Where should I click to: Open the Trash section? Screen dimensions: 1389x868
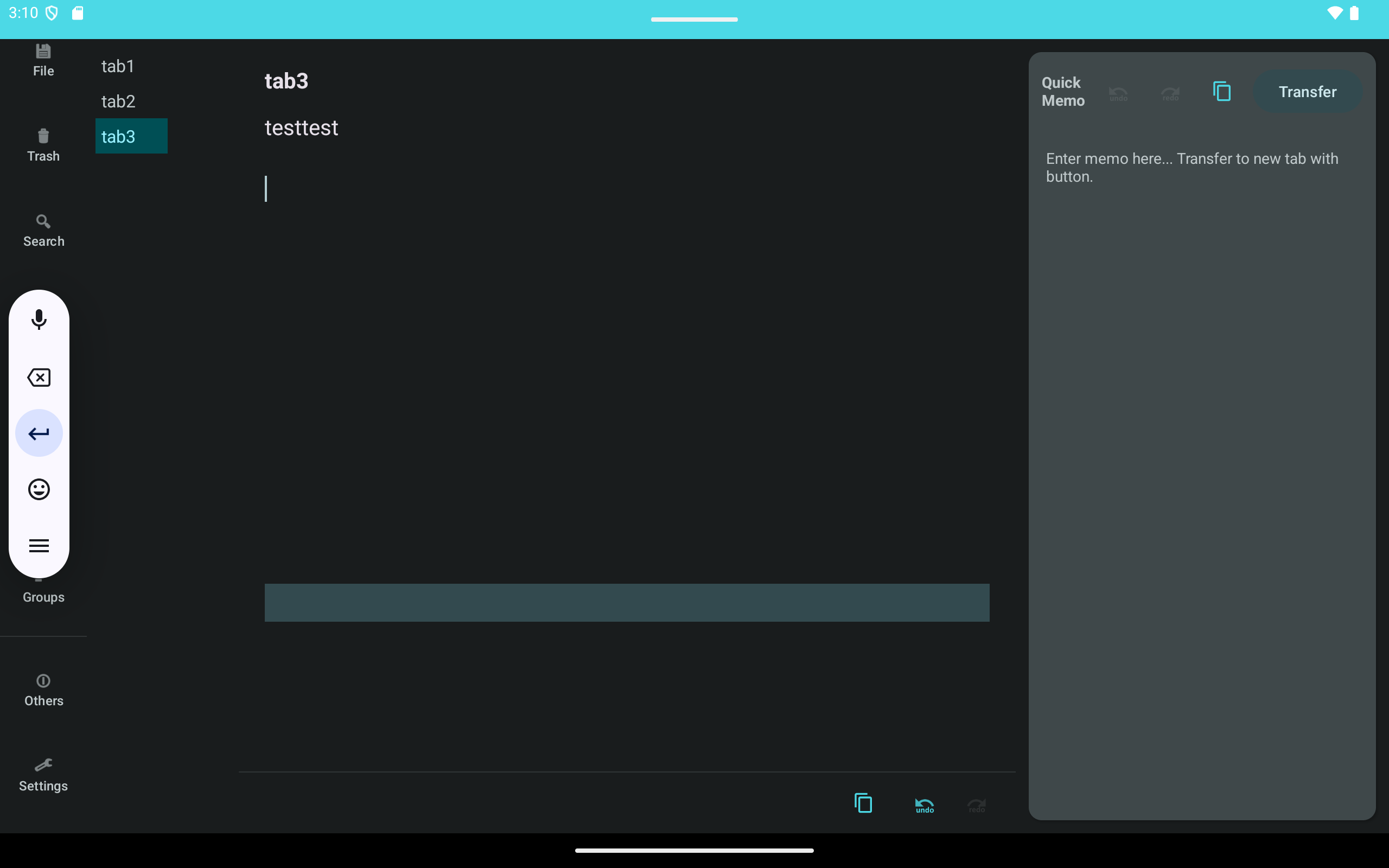[43, 145]
